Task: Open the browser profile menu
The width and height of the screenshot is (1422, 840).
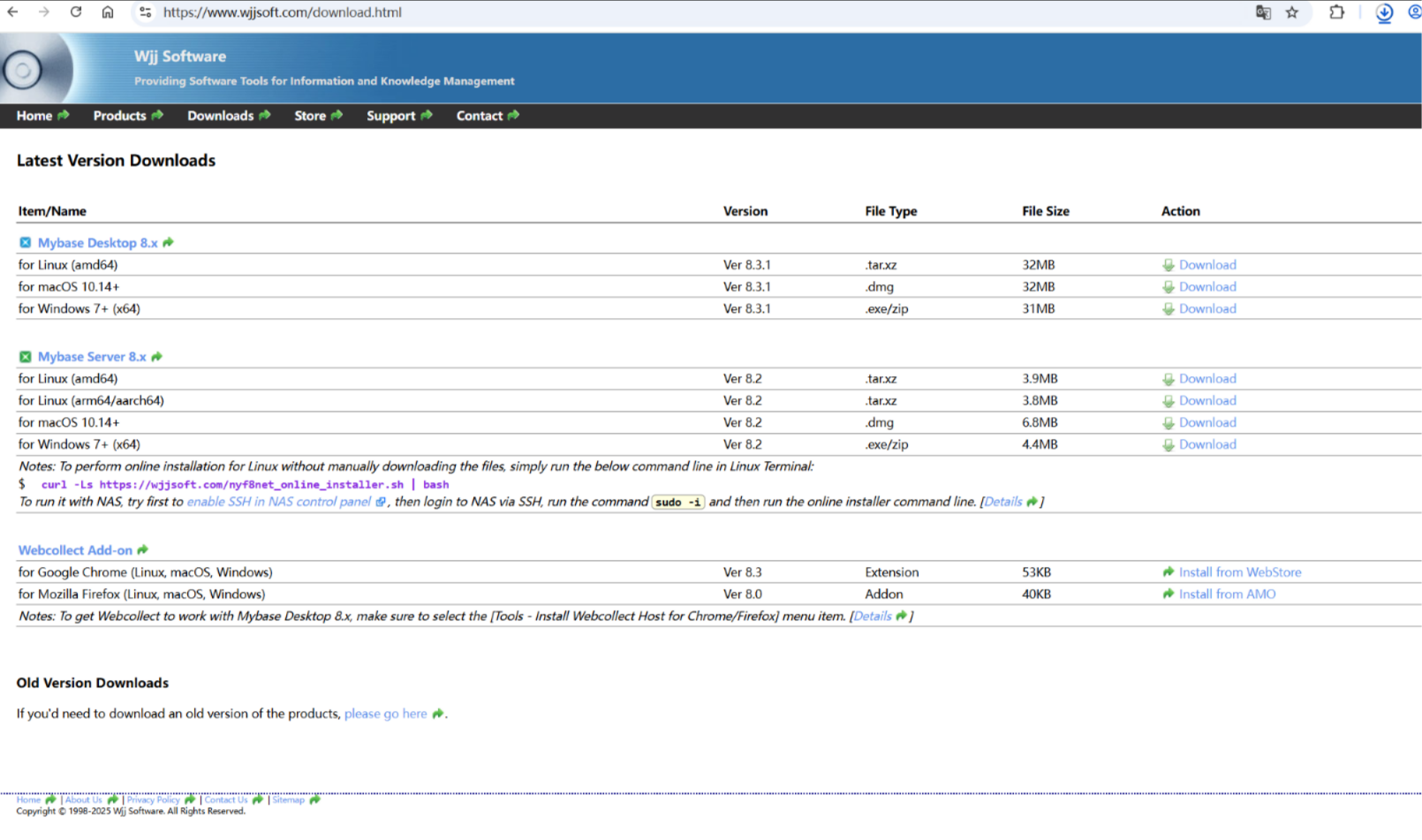Action: point(1414,12)
